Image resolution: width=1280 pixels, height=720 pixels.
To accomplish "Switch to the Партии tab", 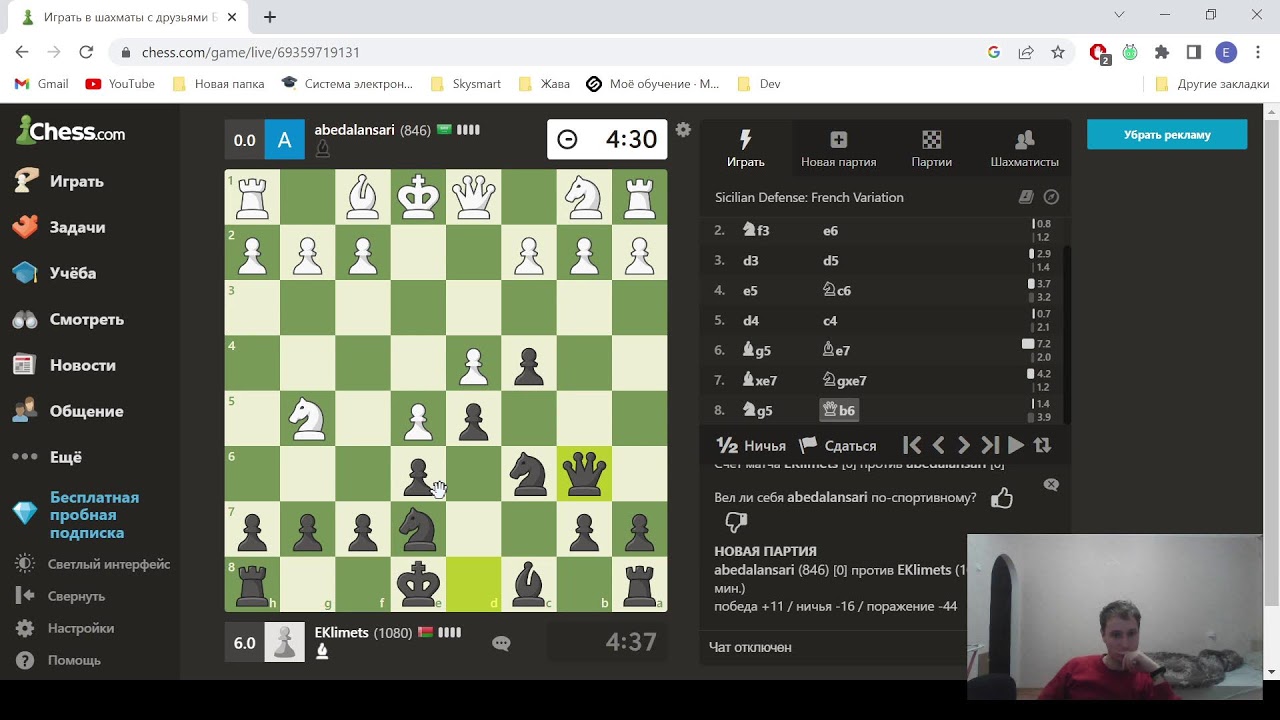I will click(x=931, y=148).
